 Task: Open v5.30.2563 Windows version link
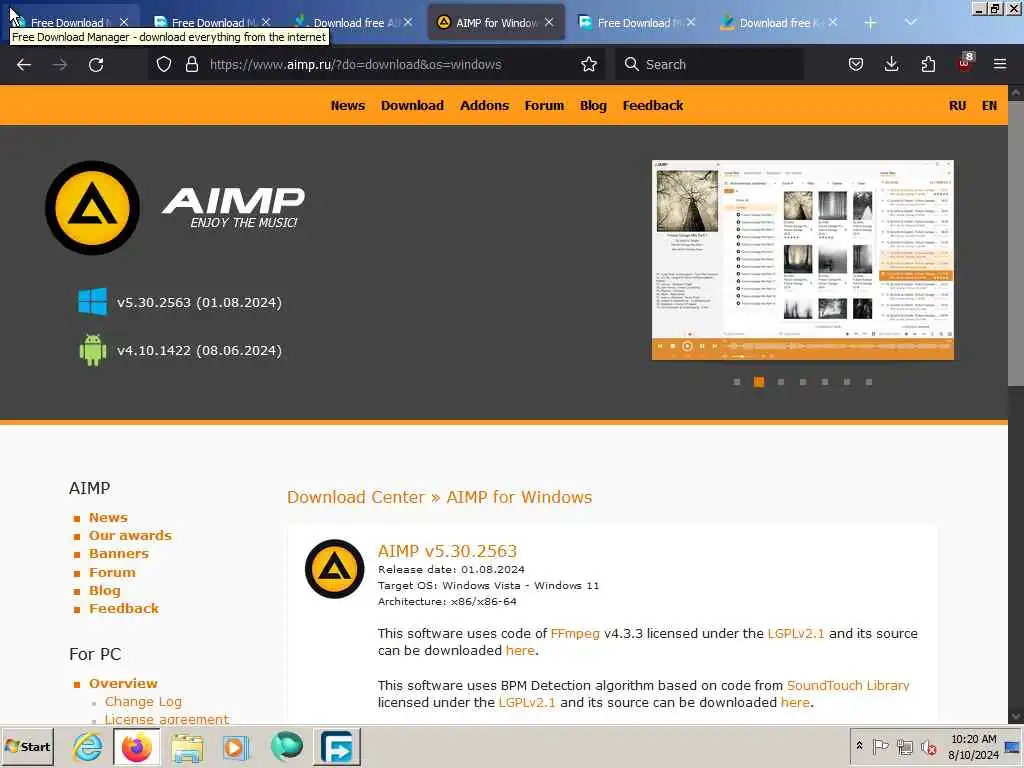tap(199, 302)
